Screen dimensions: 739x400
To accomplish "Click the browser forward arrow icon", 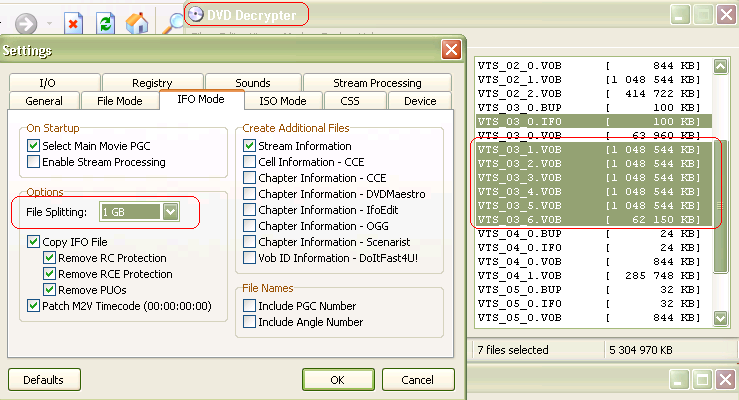I will (x=25, y=23).
